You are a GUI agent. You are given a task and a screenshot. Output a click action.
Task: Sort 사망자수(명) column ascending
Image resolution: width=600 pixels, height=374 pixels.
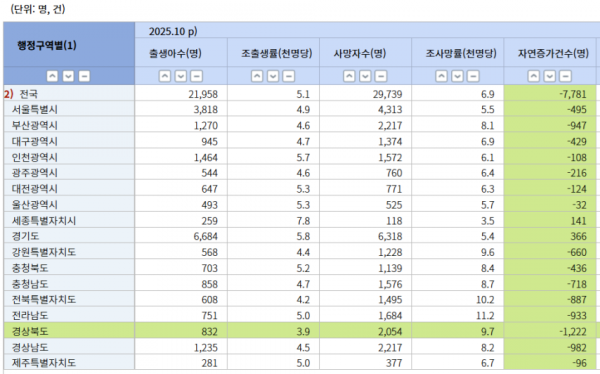point(349,76)
